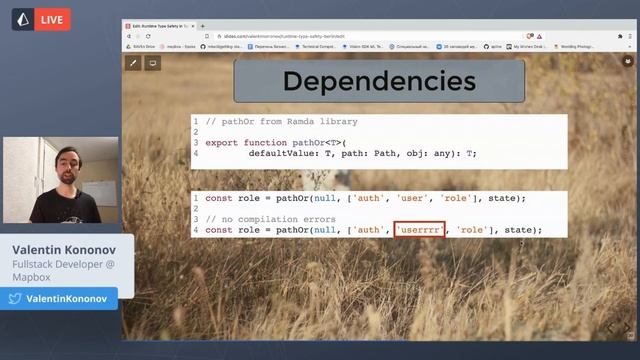Viewport: 640px width, 360px height.
Task: Click the avatar icon at slide top right
Action: [x=627, y=61]
